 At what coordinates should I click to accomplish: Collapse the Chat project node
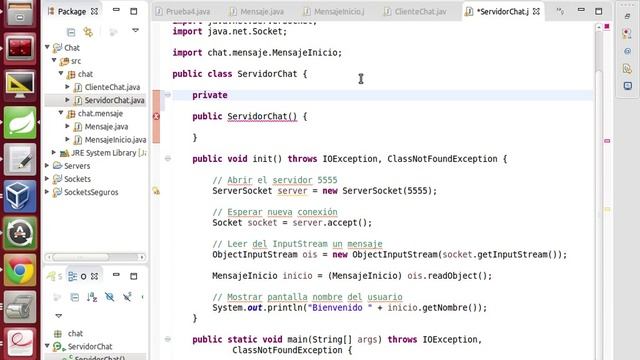tap(47, 47)
